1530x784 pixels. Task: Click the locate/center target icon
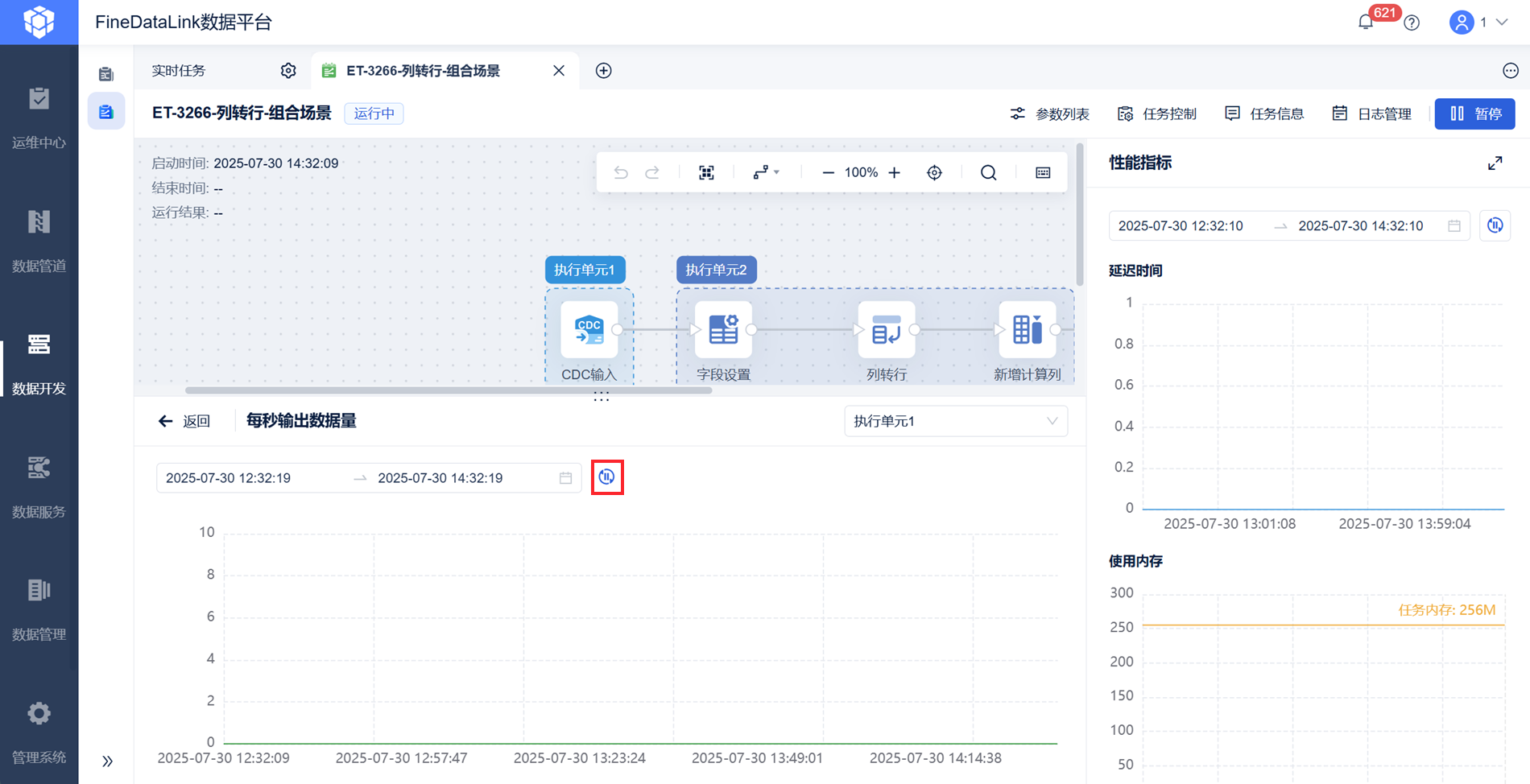tap(934, 172)
